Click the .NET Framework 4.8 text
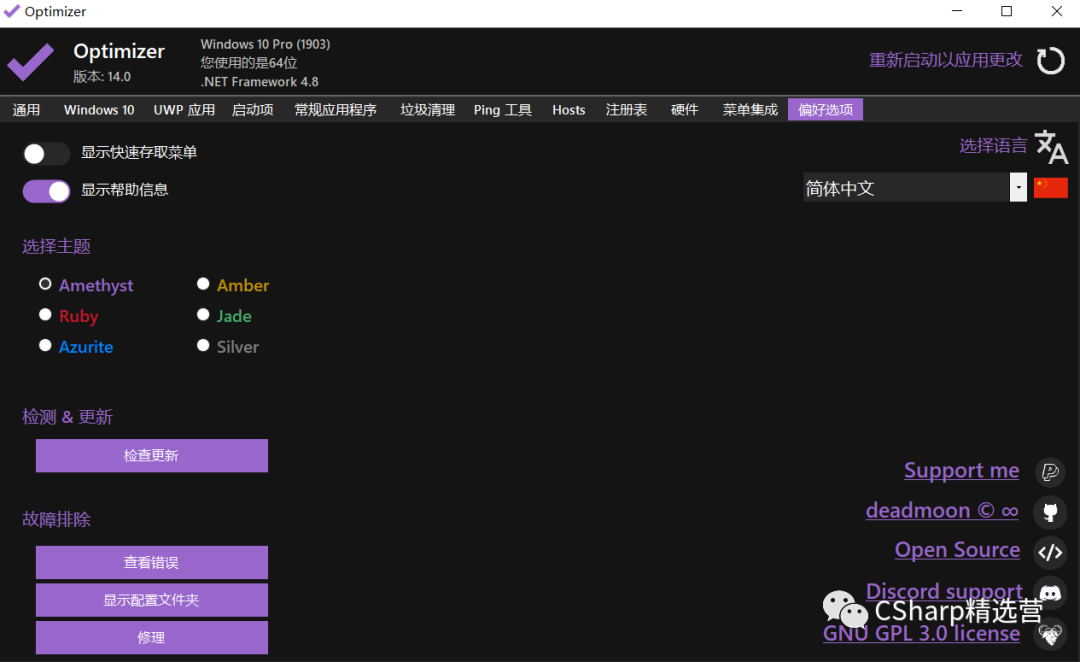Image resolution: width=1080 pixels, height=662 pixels. coord(260,82)
